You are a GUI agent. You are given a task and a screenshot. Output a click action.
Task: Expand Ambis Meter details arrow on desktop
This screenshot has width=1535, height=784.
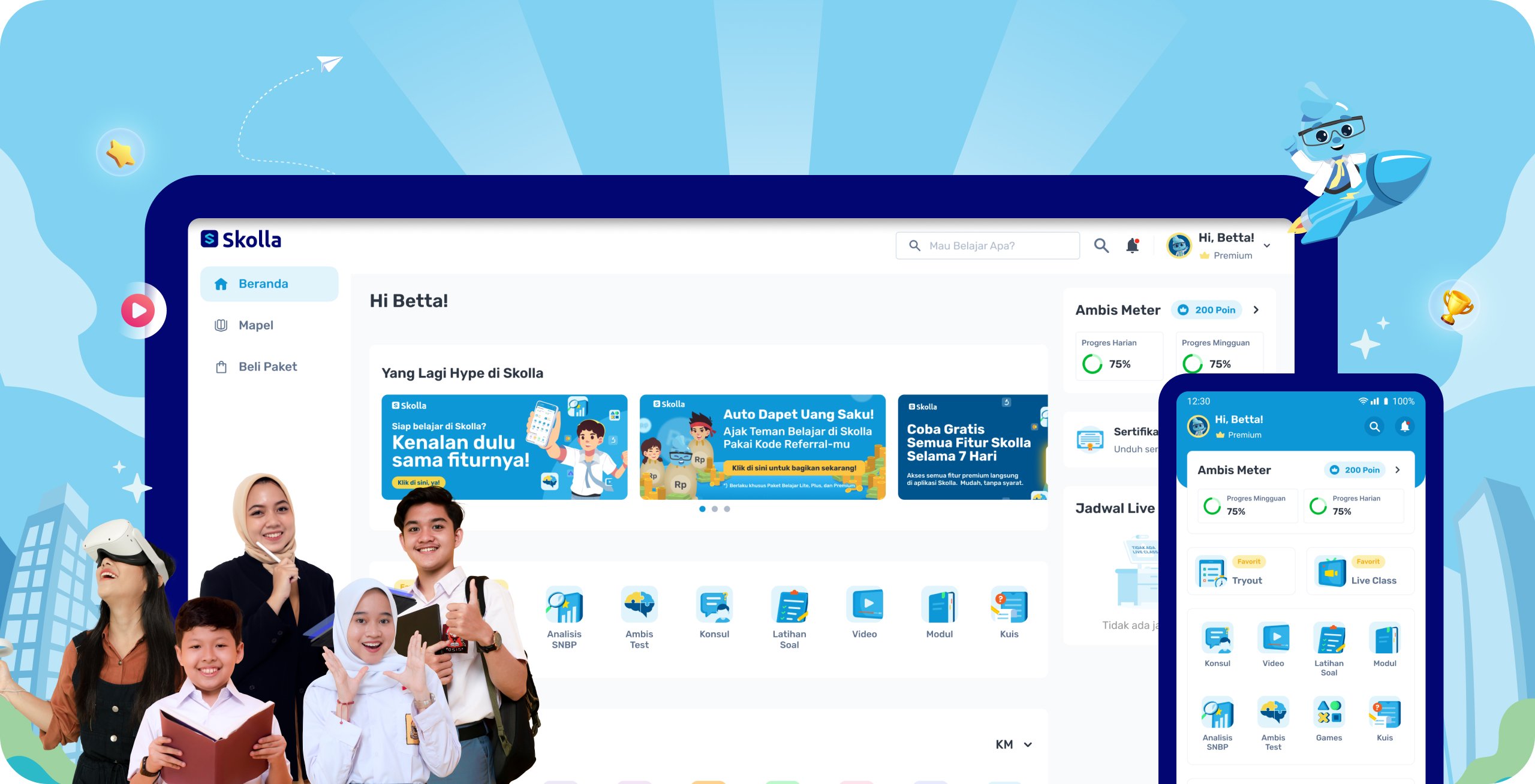(x=1256, y=310)
